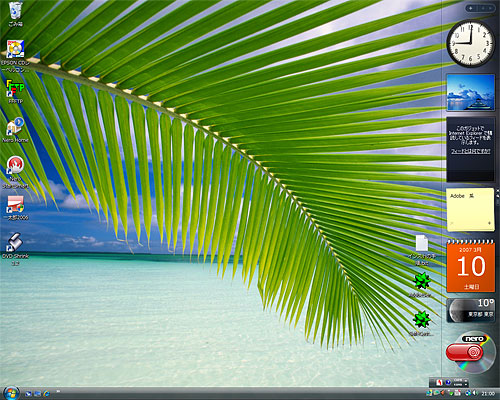
Task: Toggle the red Nero switch gadget
Action: click(x=464, y=353)
